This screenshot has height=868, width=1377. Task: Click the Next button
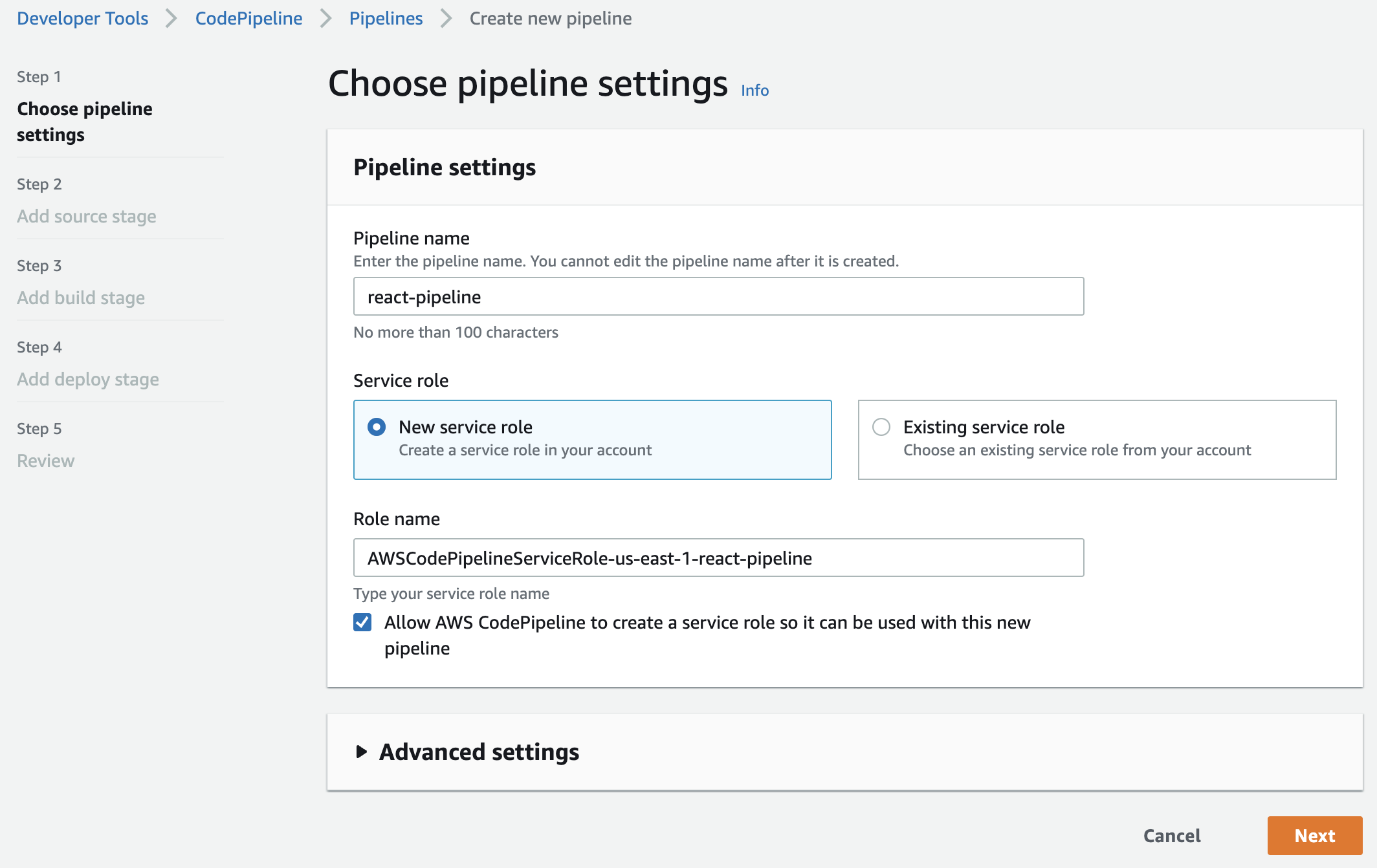pyautogui.click(x=1315, y=835)
